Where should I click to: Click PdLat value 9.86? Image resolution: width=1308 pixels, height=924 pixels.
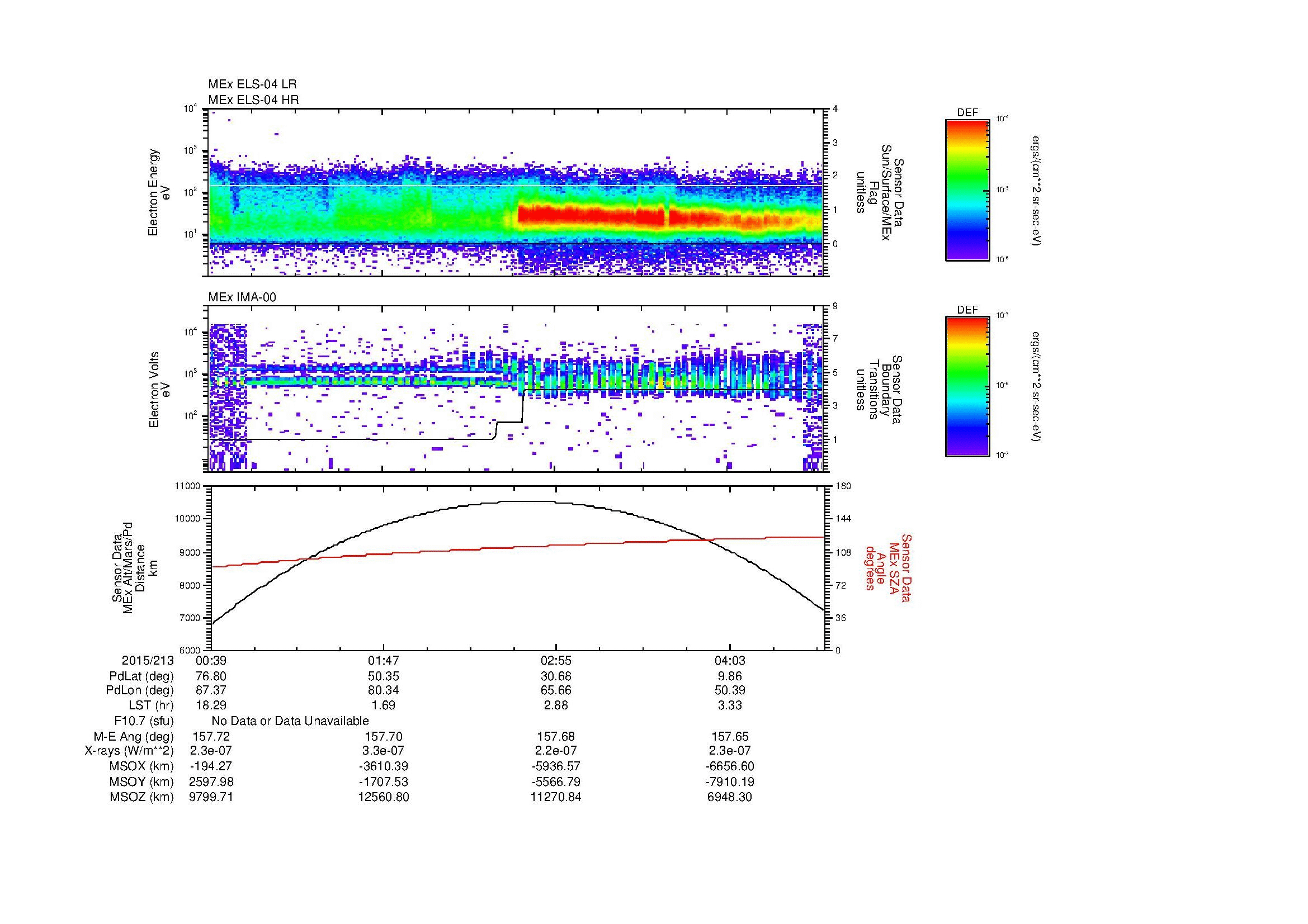pyautogui.click(x=730, y=676)
